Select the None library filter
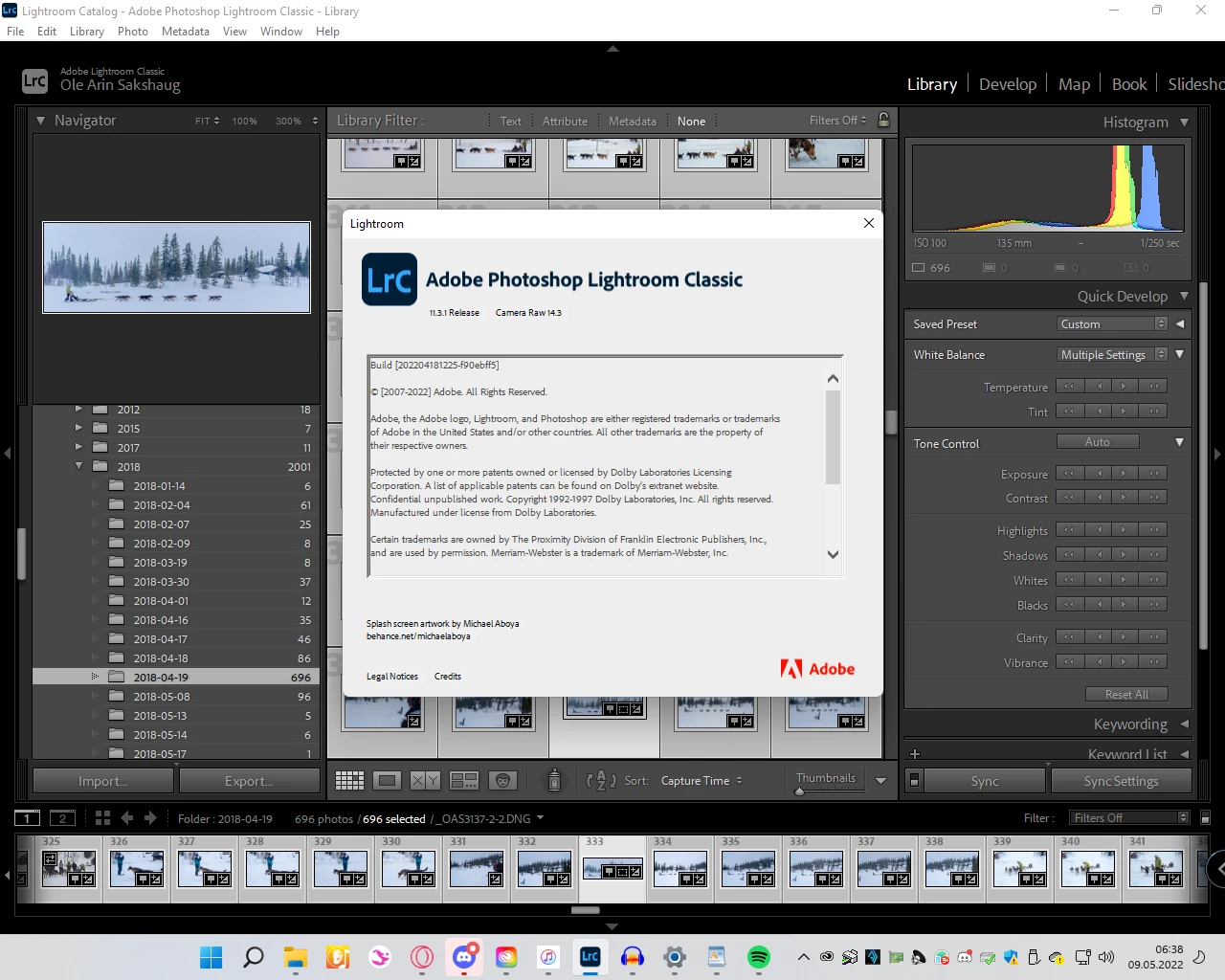1225x980 pixels. click(x=691, y=122)
